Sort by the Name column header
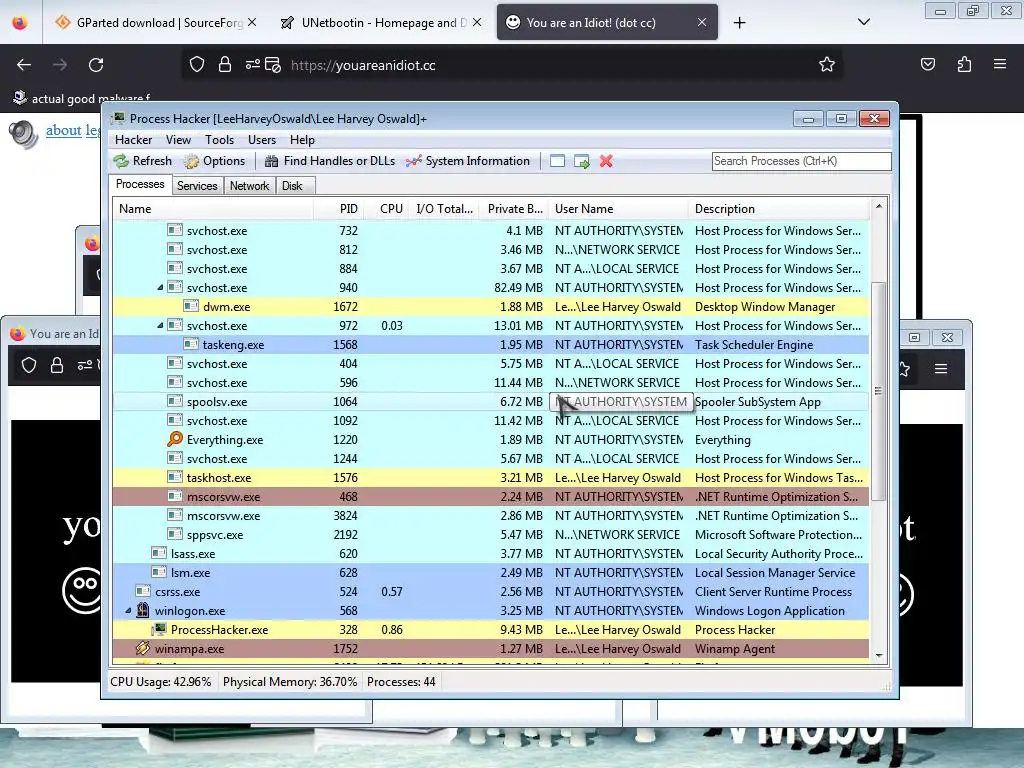Image resolution: width=1024 pixels, height=768 pixels. point(214,209)
